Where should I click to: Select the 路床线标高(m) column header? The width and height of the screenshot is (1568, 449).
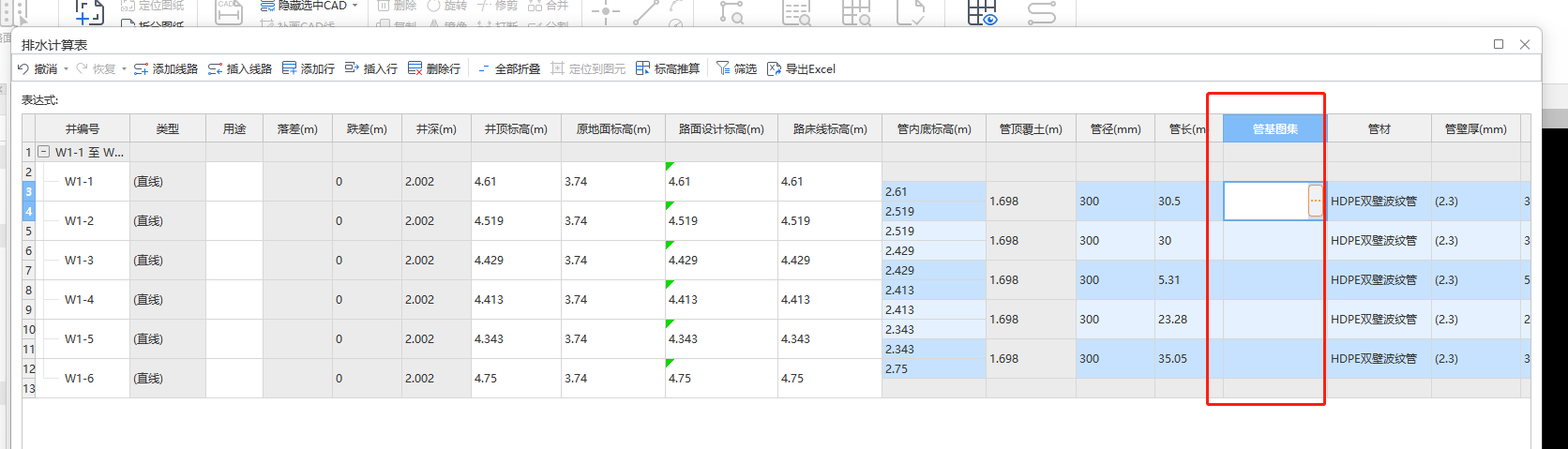[830, 128]
